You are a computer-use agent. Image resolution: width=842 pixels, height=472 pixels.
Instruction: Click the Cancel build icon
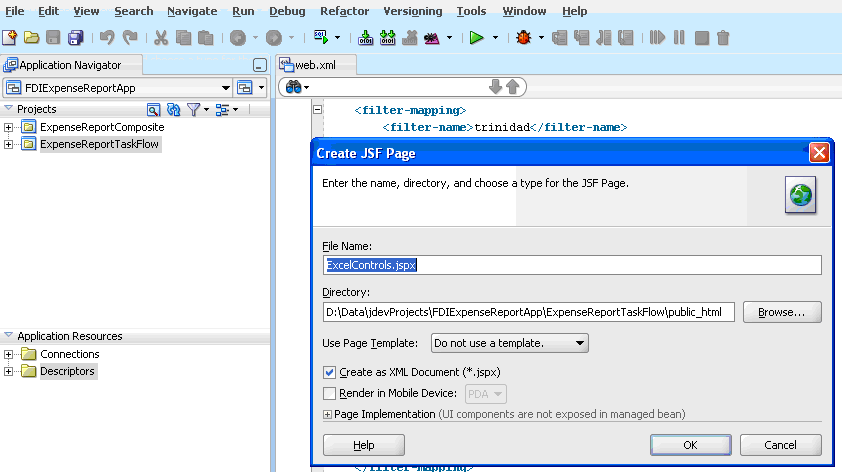(410, 38)
